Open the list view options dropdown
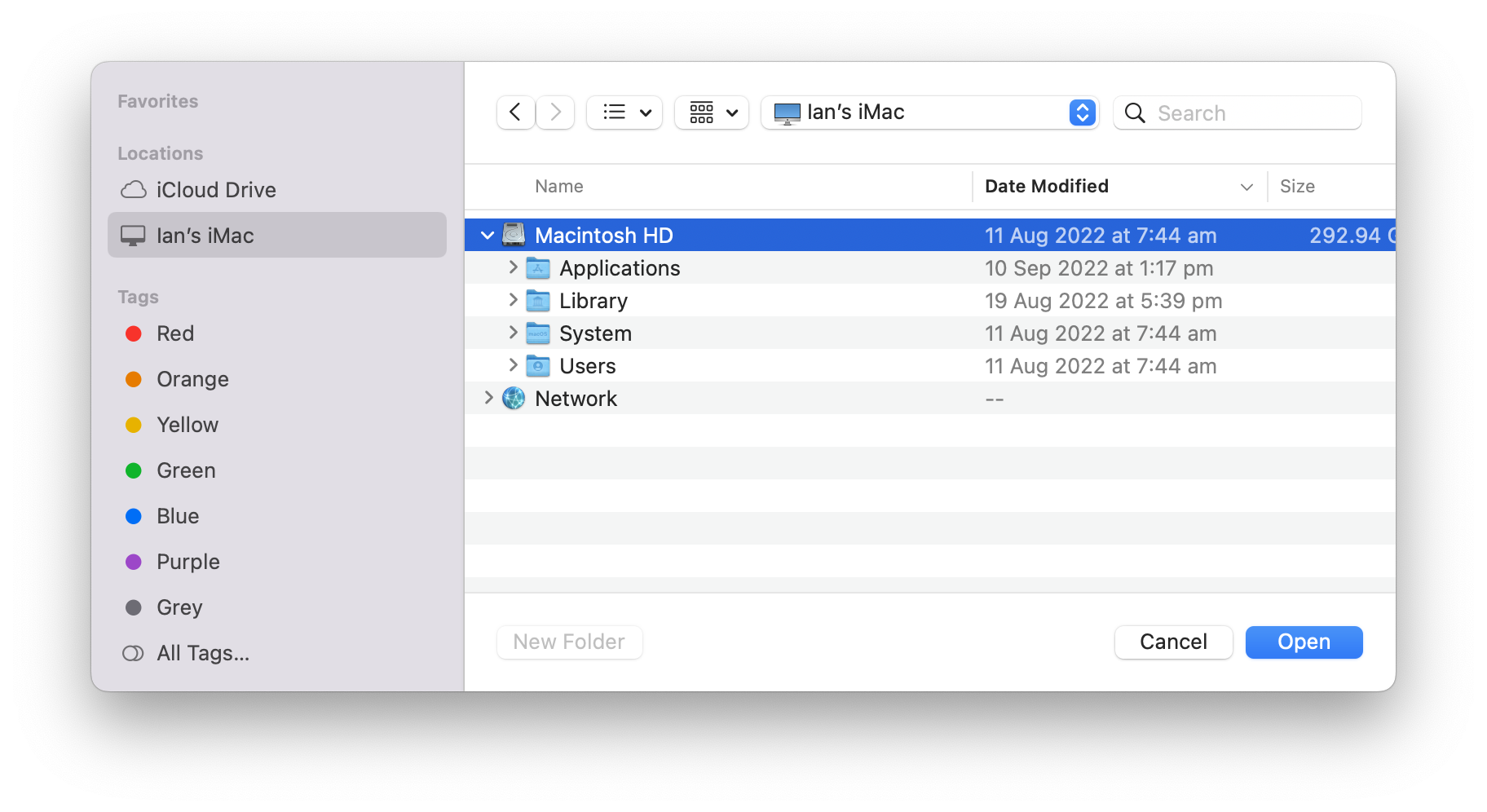The width and height of the screenshot is (1487, 812). pyautogui.click(x=624, y=113)
